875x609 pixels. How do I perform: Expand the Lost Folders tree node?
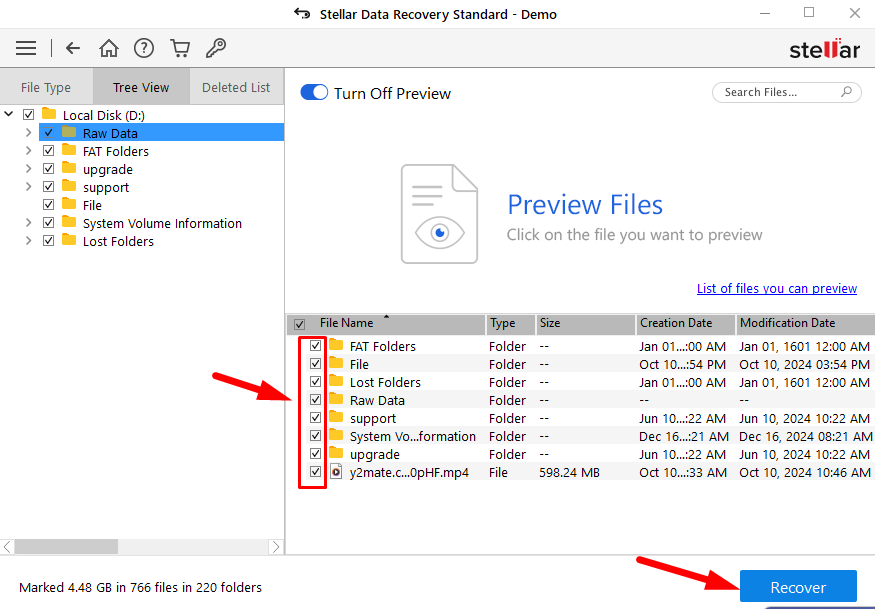[28, 241]
